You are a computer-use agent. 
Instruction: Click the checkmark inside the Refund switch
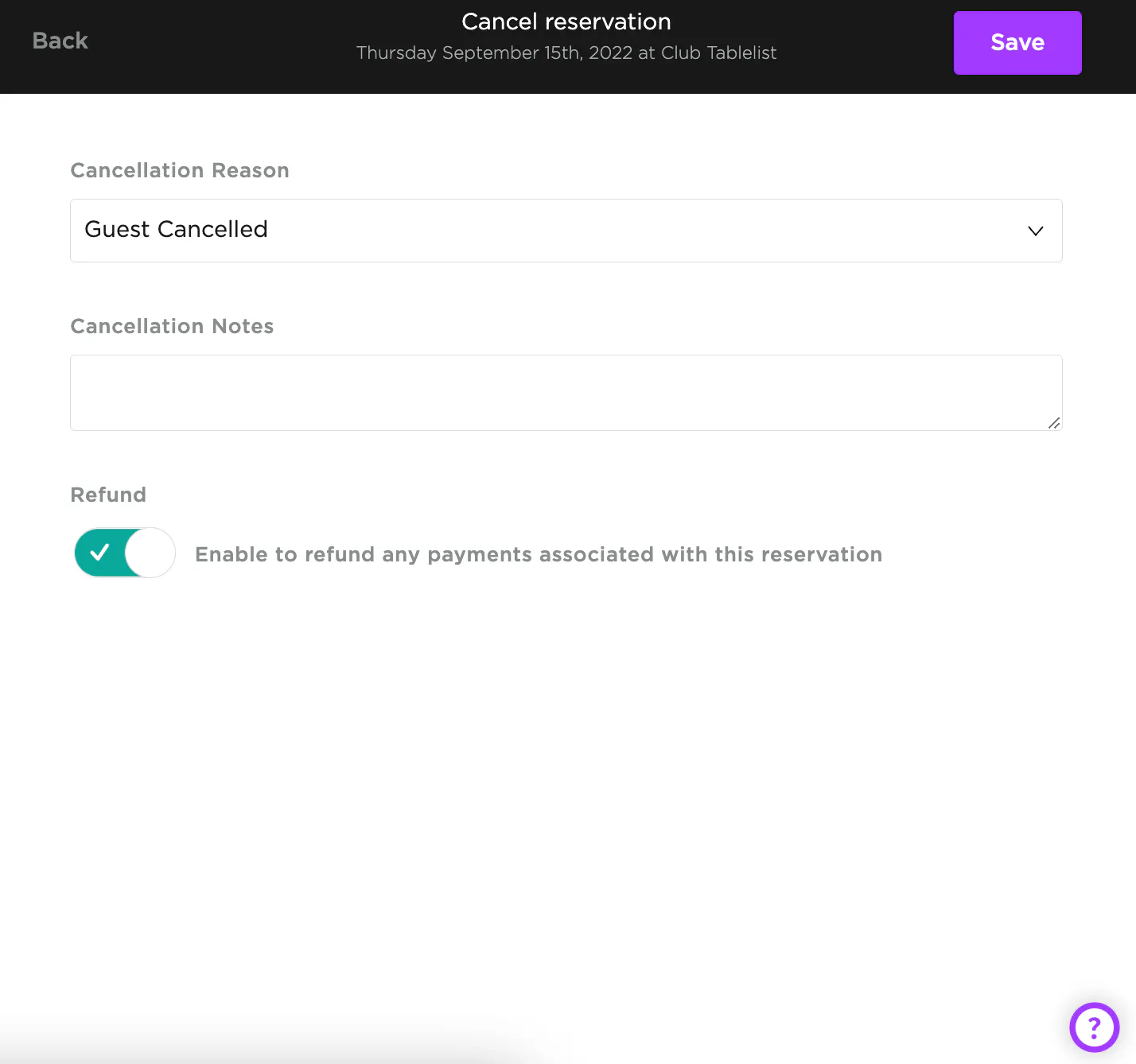click(x=100, y=553)
